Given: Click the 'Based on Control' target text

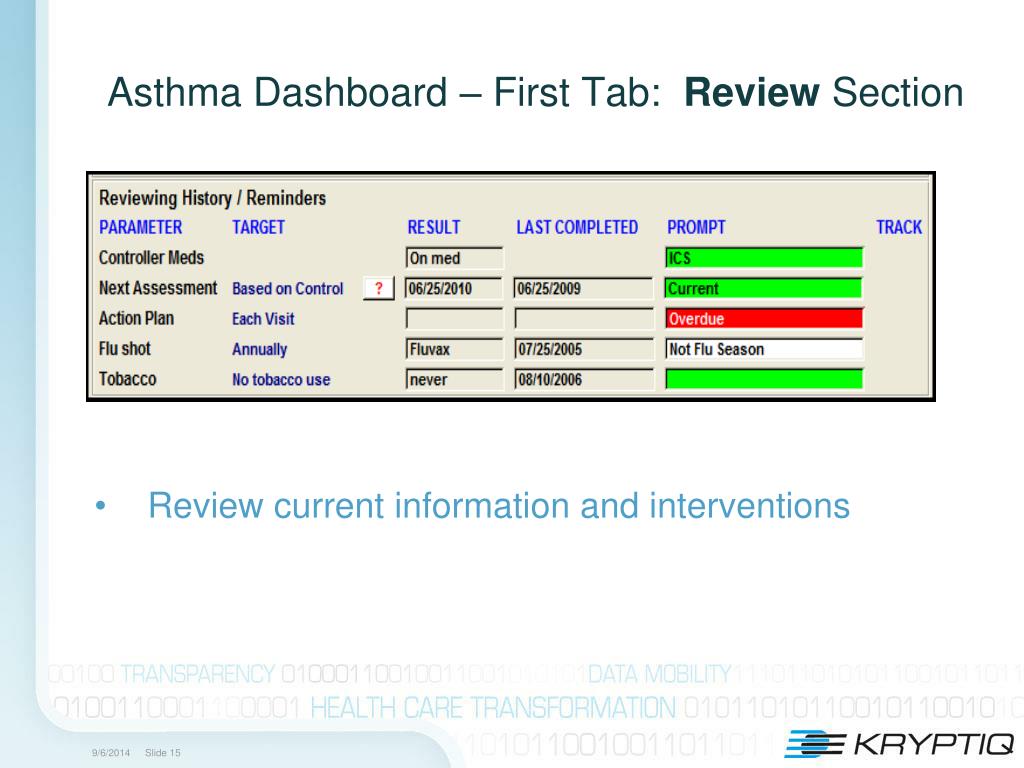Looking at the screenshot, I should (287, 289).
